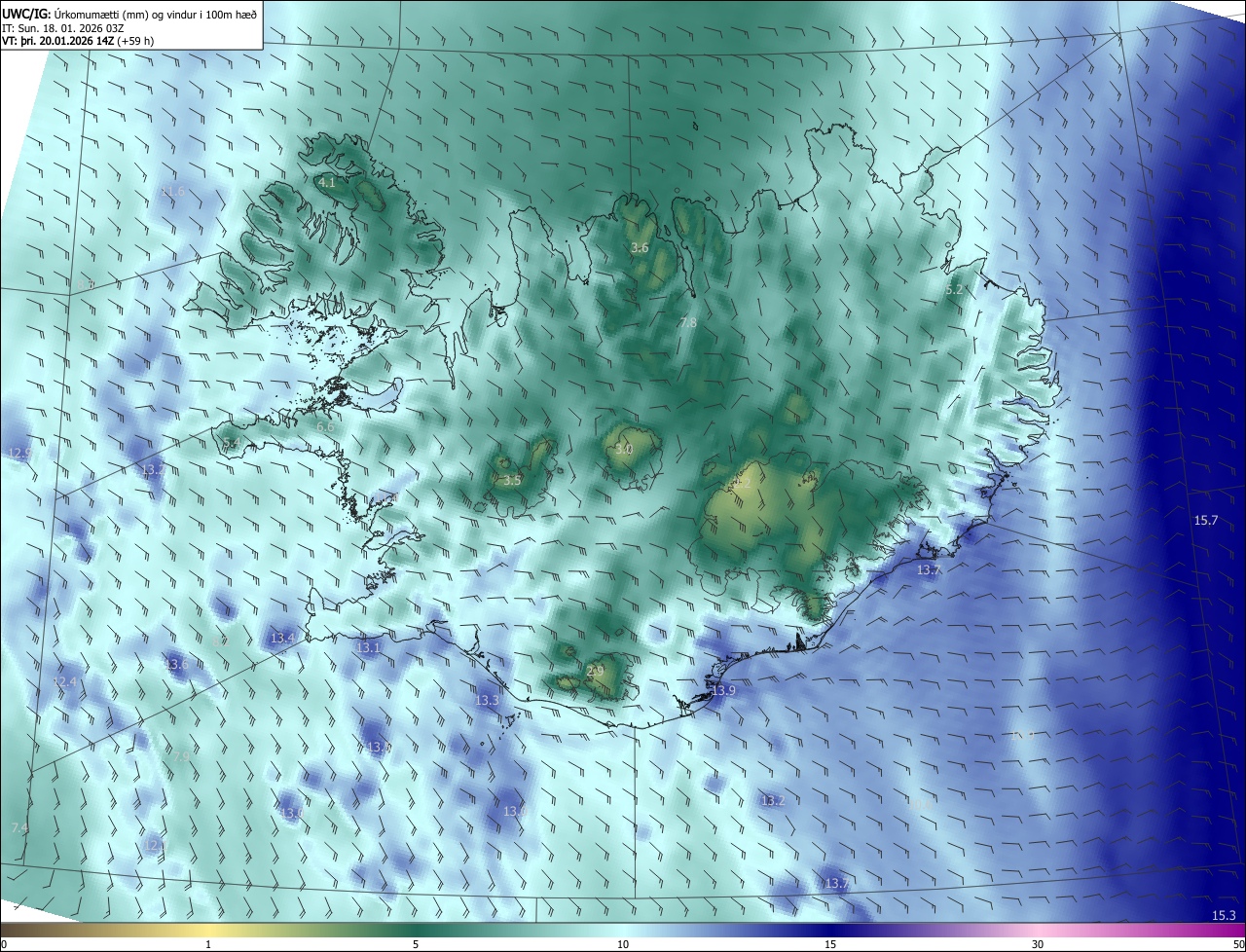
Task: Click the 30 mark on the color legend
Action: [1038, 944]
